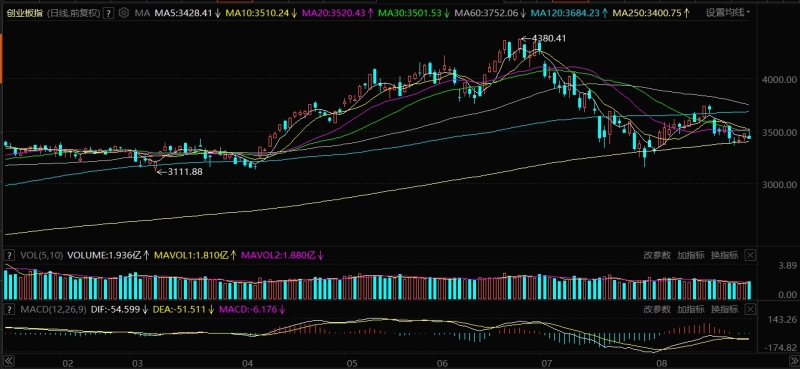Viewport: 800px width, 369px height.
Task: Close the VOL indicator panel
Action: [749, 255]
